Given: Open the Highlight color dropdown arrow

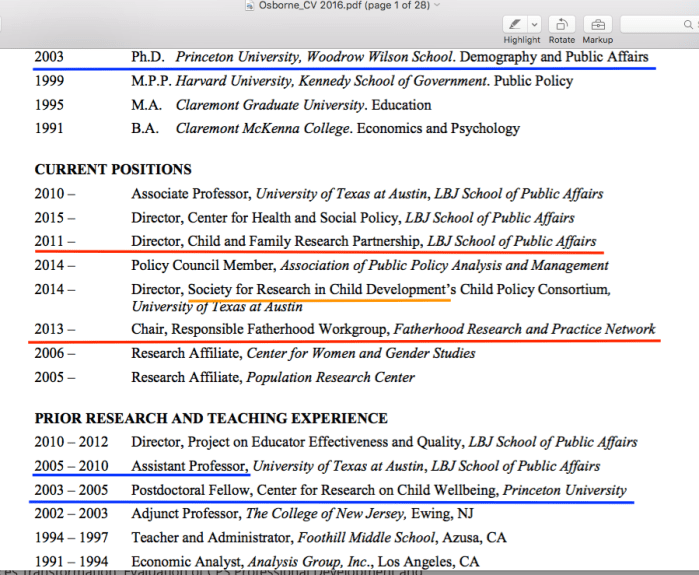Looking at the screenshot, I should click(534, 24).
